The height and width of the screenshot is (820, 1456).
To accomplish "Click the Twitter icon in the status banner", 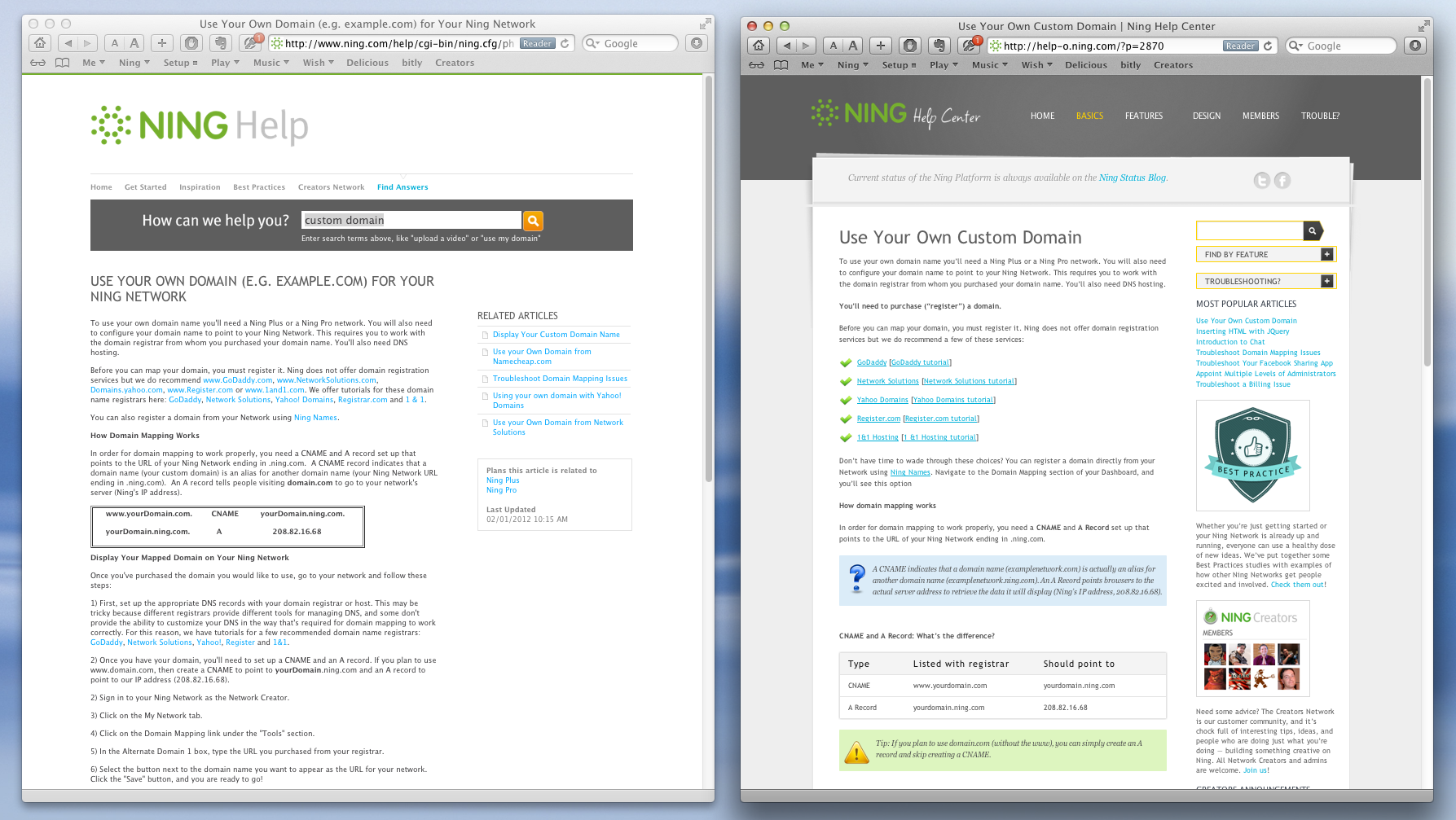I will click(1261, 181).
